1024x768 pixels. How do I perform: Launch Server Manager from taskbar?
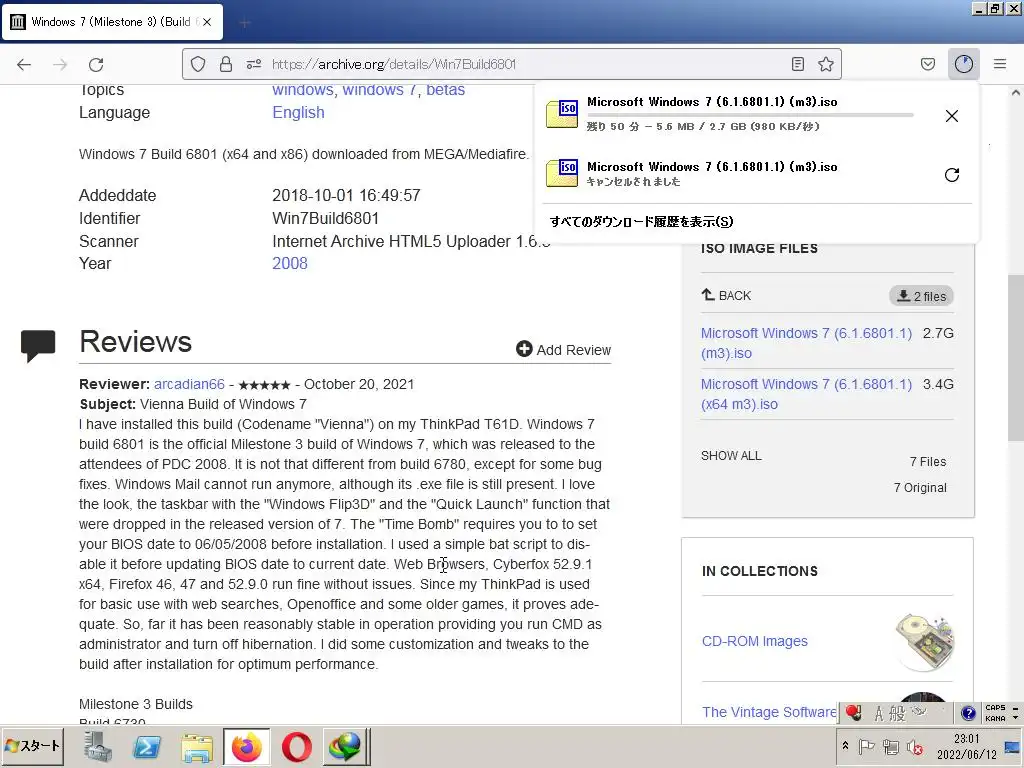click(97, 746)
